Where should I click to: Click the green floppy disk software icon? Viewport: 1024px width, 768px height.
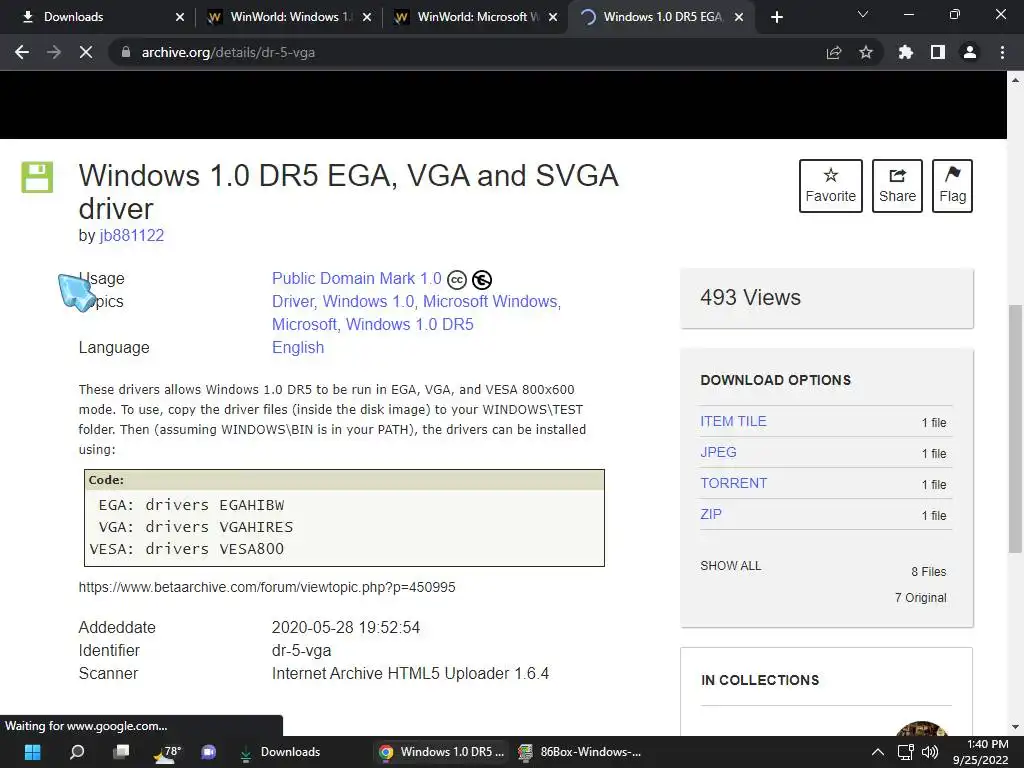(x=37, y=177)
